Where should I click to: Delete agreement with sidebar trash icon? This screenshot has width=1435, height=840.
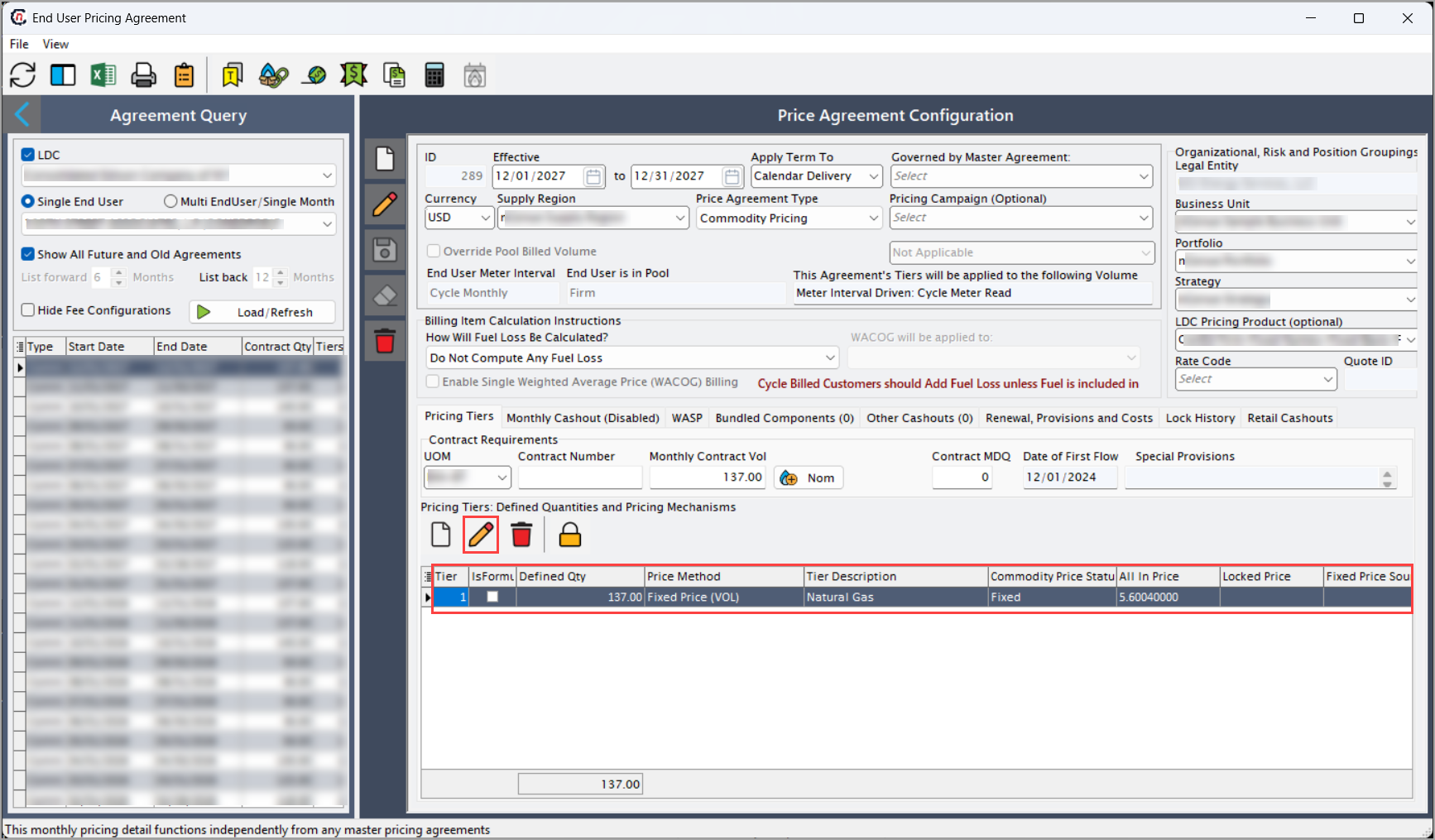(x=385, y=340)
